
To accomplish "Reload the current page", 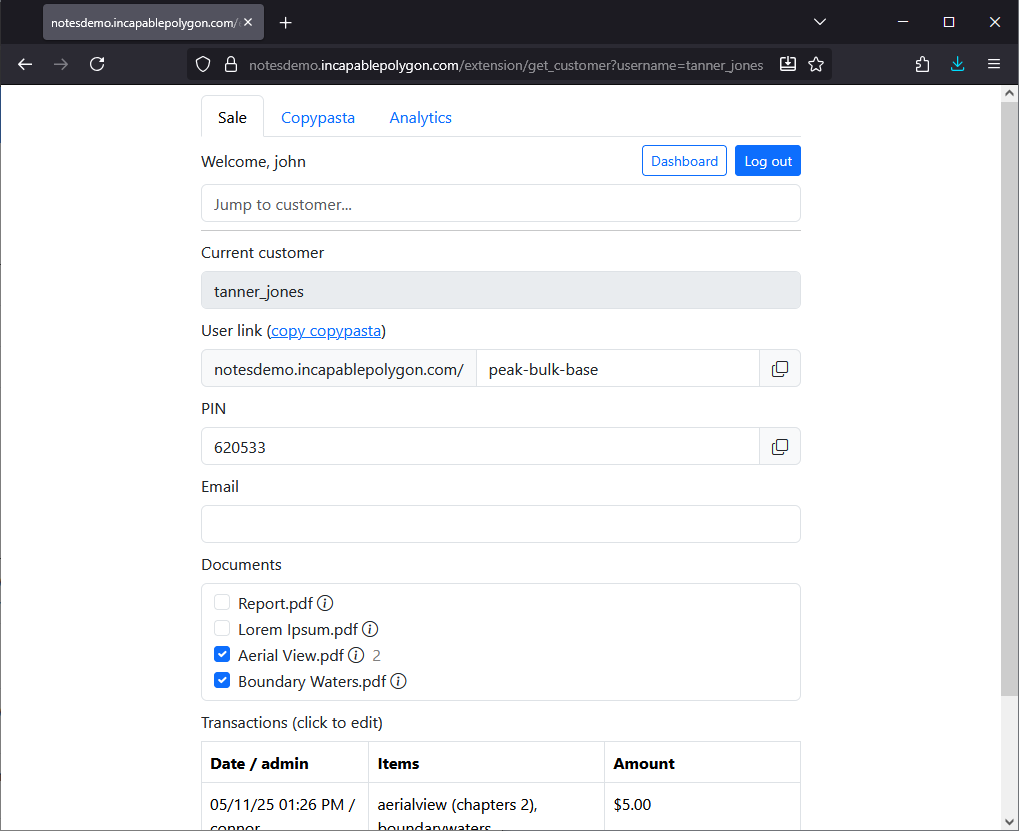I will (x=96, y=63).
